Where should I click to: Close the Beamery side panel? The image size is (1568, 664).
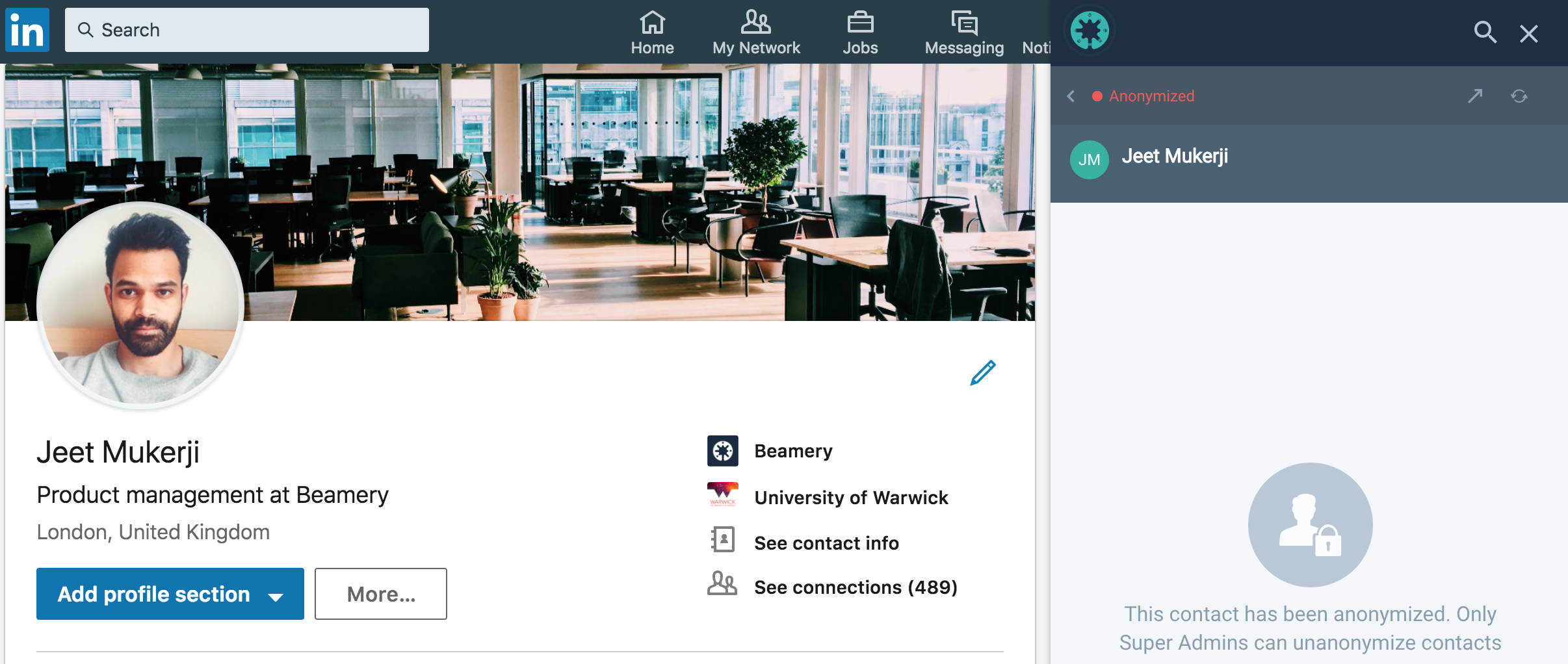[1529, 33]
